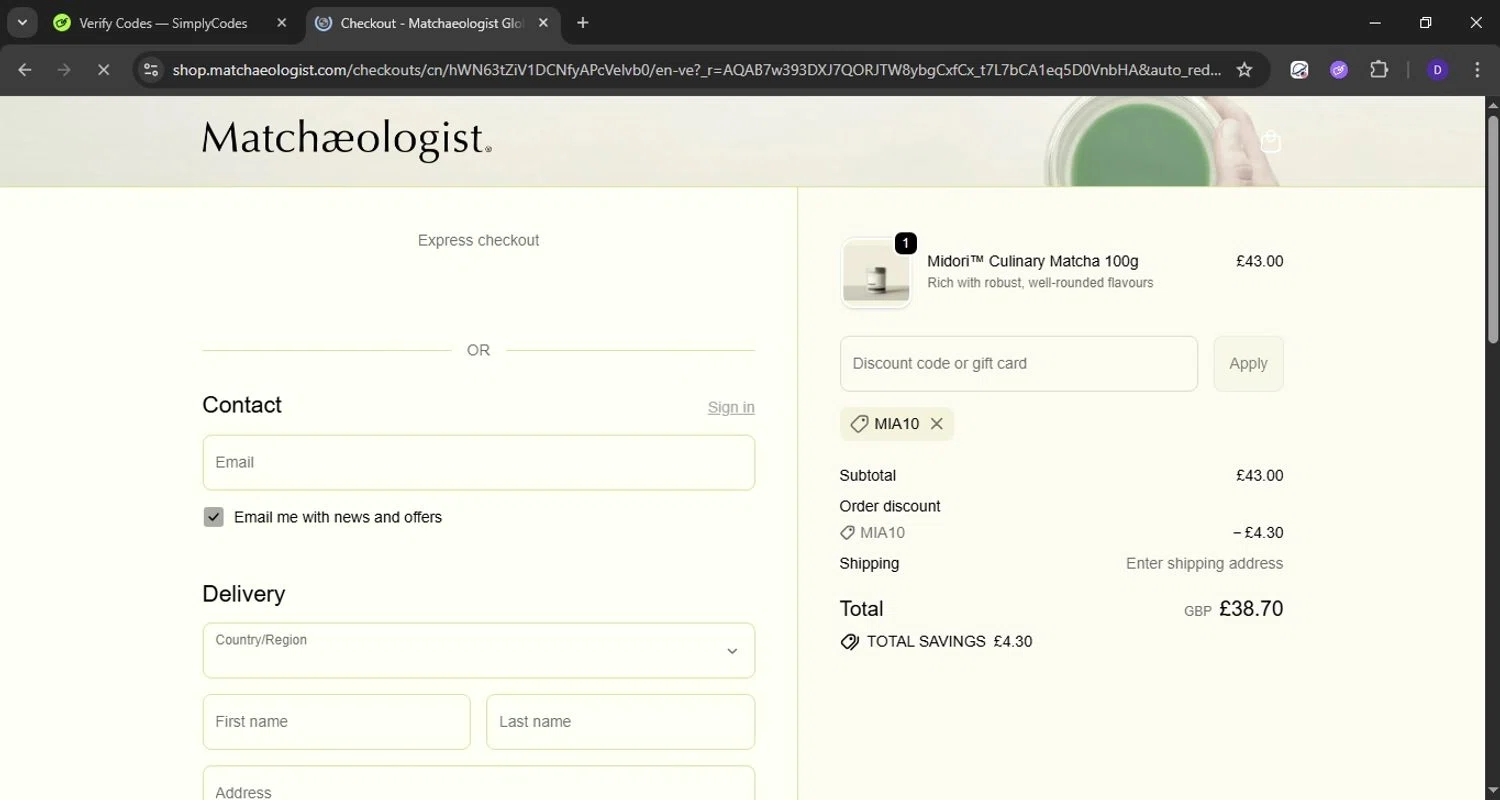Image resolution: width=1500 pixels, height=800 pixels.
Task: Restore down the Chrome window
Action: tap(1426, 22)
